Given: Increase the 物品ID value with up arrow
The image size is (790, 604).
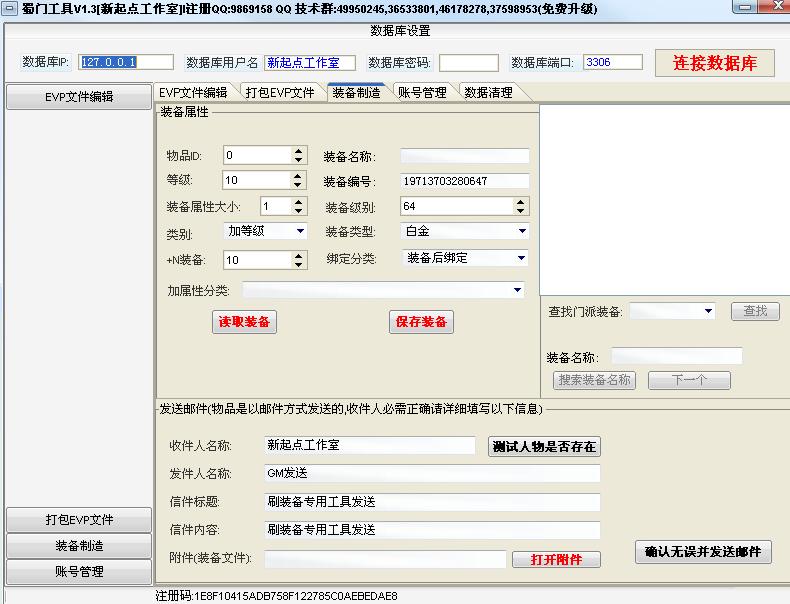Looking at the screenshot, I should pyautogui.click(x=298, y=151).
